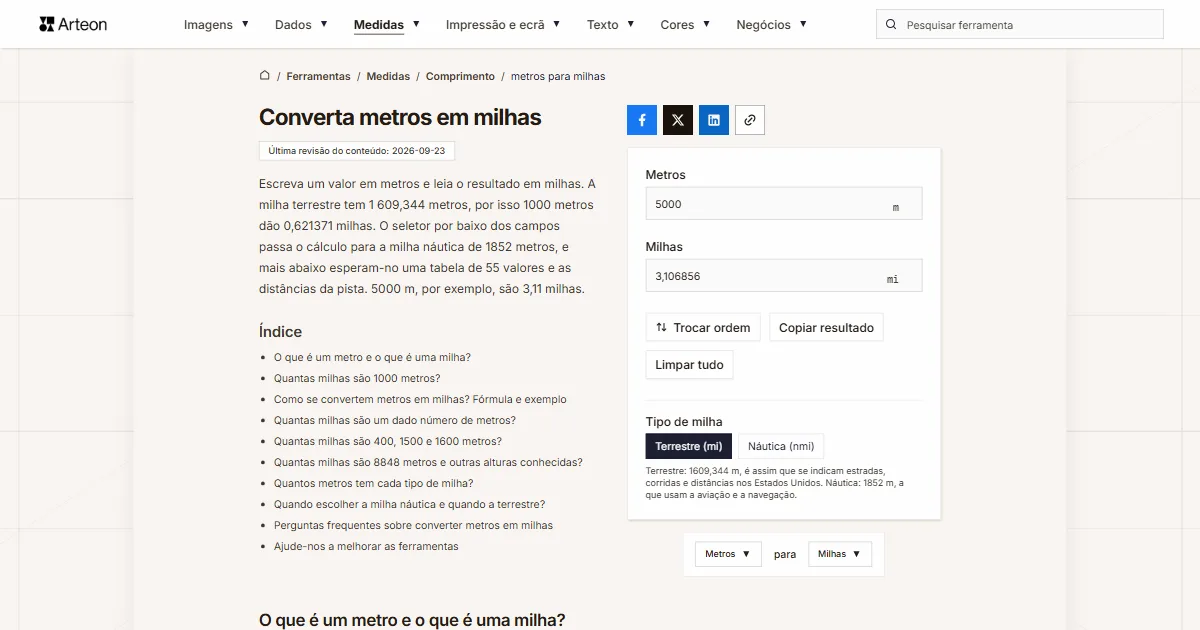Focus the Metros input field
This screenshot has height=630, width=1200.
[784, 204]
